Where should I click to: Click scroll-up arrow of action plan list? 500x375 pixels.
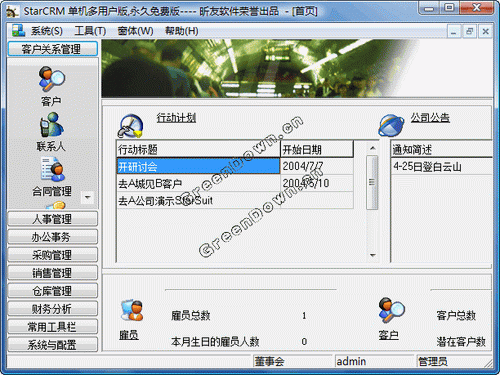[x=372, y=148]
